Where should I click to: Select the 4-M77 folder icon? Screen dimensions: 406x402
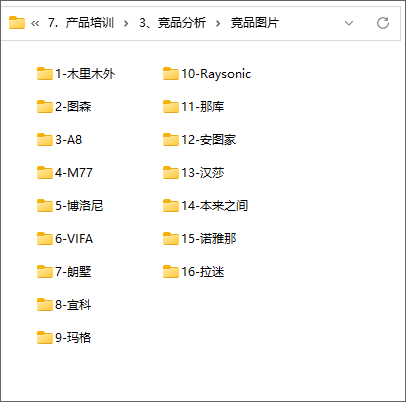[45, 173]
